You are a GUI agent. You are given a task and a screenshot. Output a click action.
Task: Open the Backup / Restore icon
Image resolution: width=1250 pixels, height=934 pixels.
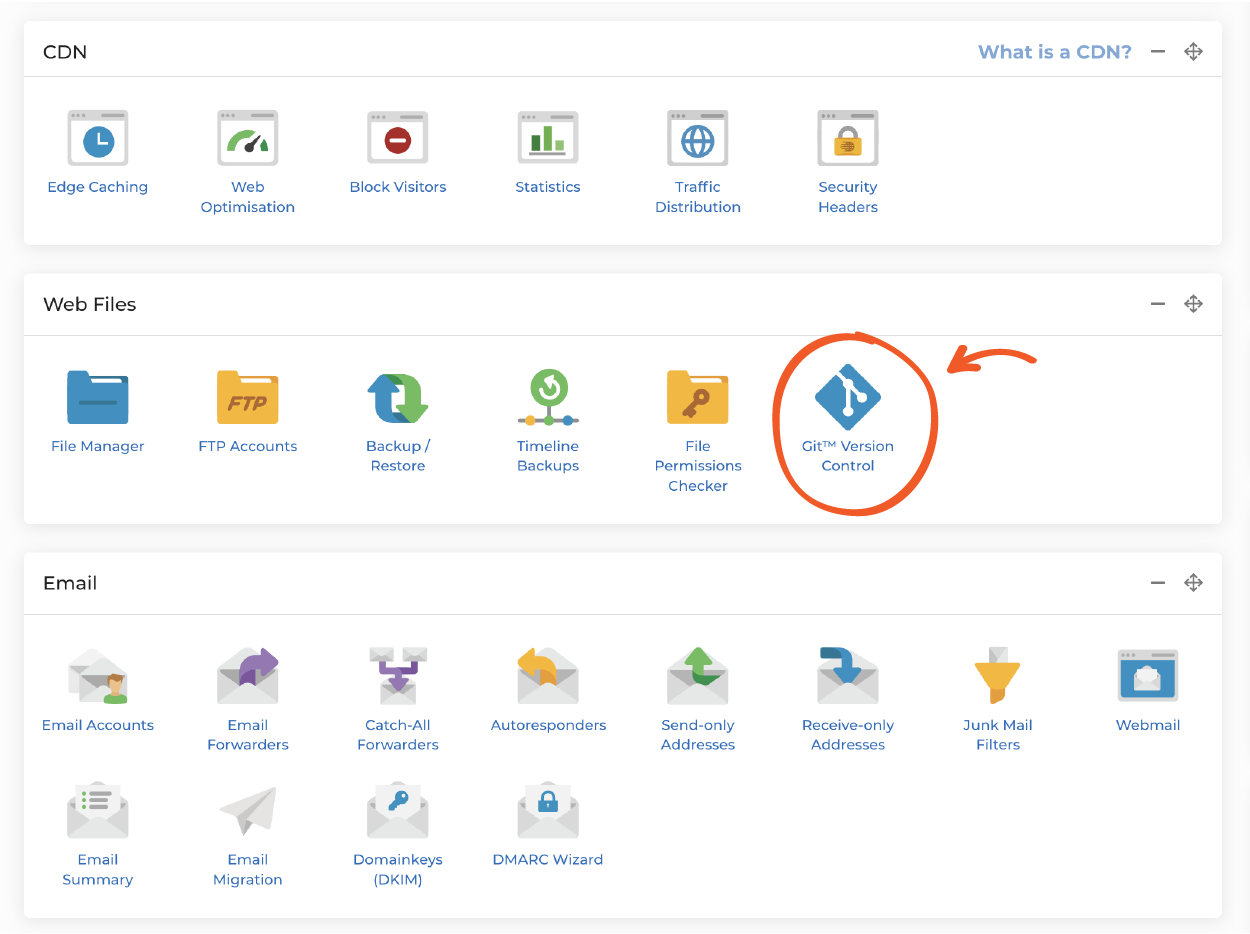pyautogui.click(x=398, y=397)
